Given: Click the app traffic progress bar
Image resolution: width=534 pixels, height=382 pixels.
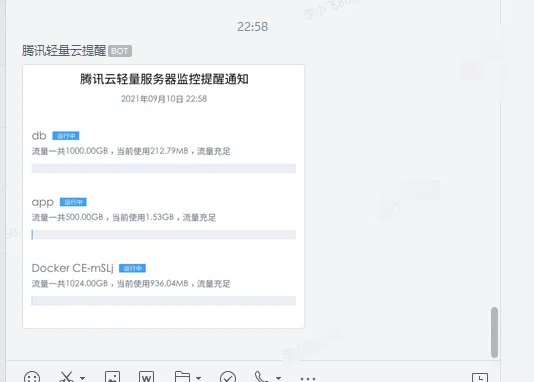Looking at the screenshot, I should tap(164, 235).
